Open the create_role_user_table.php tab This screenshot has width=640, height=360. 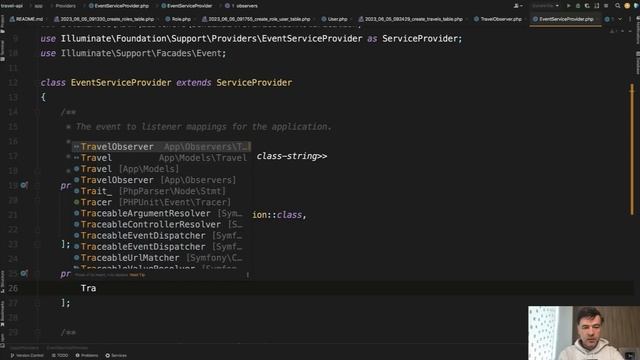coord(256,19)
